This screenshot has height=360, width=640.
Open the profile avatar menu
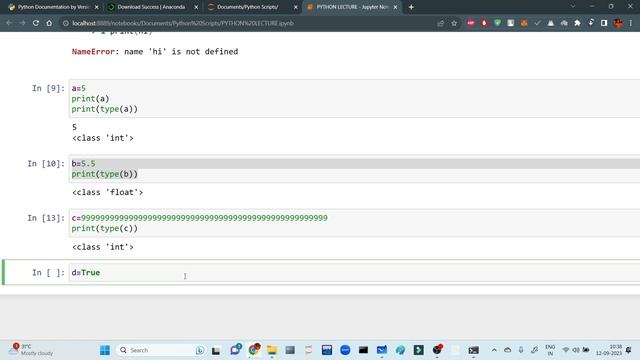pyautogui.click(x=618, y=23)
